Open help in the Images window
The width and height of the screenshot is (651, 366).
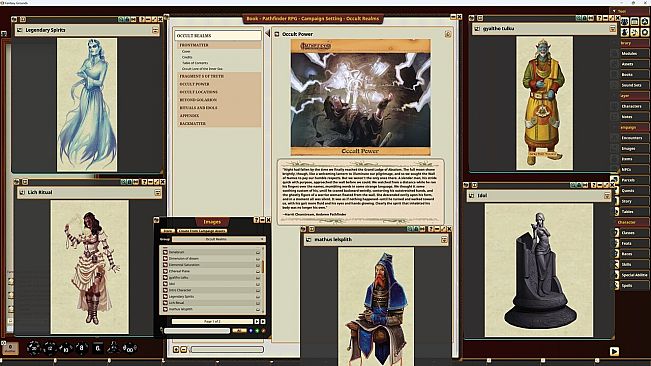[x=256, y=220]
